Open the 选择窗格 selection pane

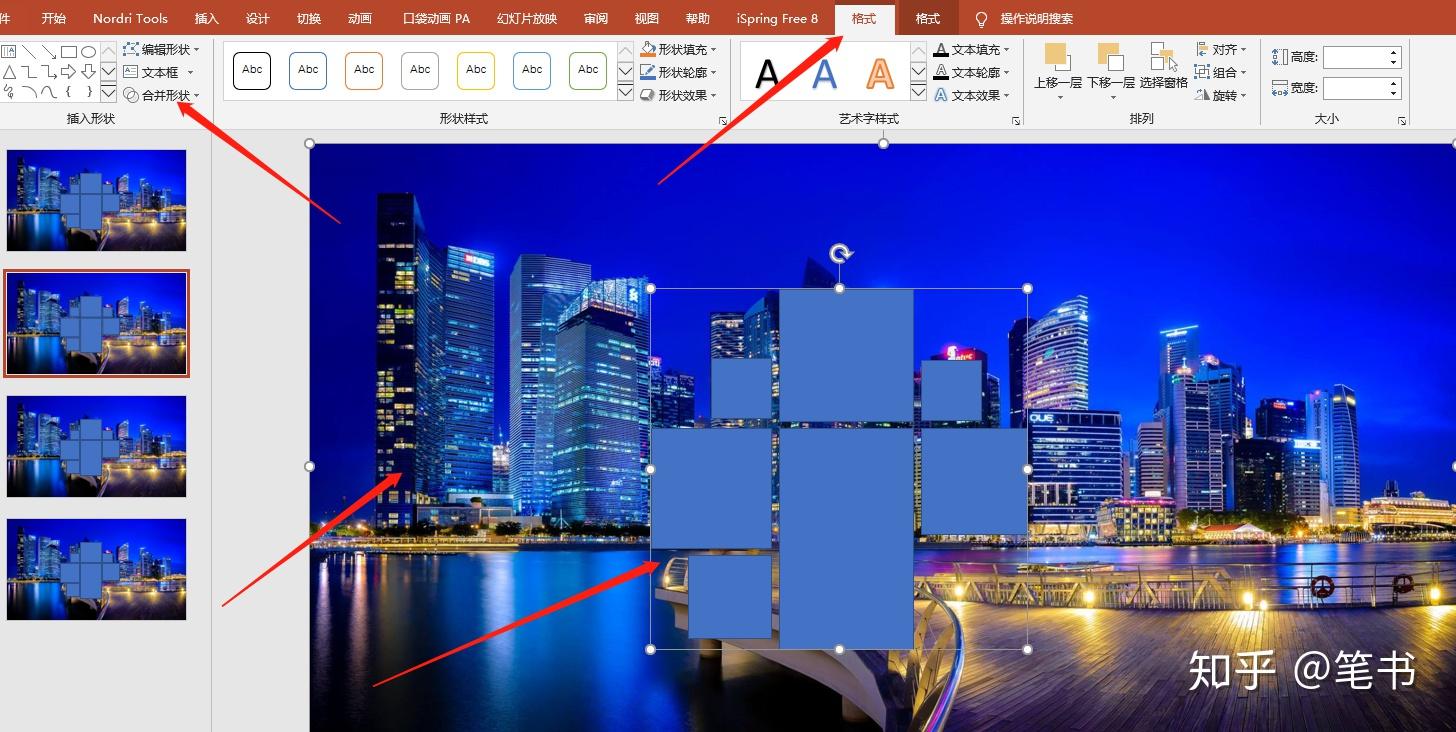(x=1163, y=66)
